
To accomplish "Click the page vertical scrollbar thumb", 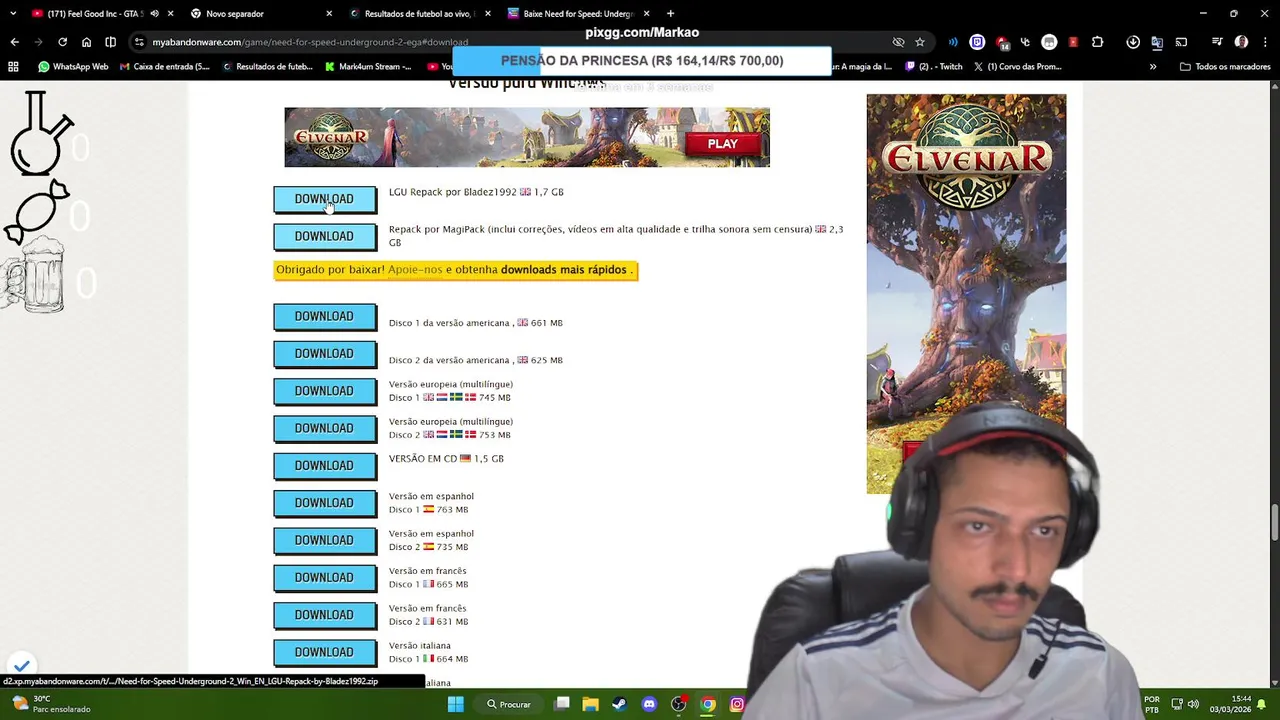I will [1275, 522].
